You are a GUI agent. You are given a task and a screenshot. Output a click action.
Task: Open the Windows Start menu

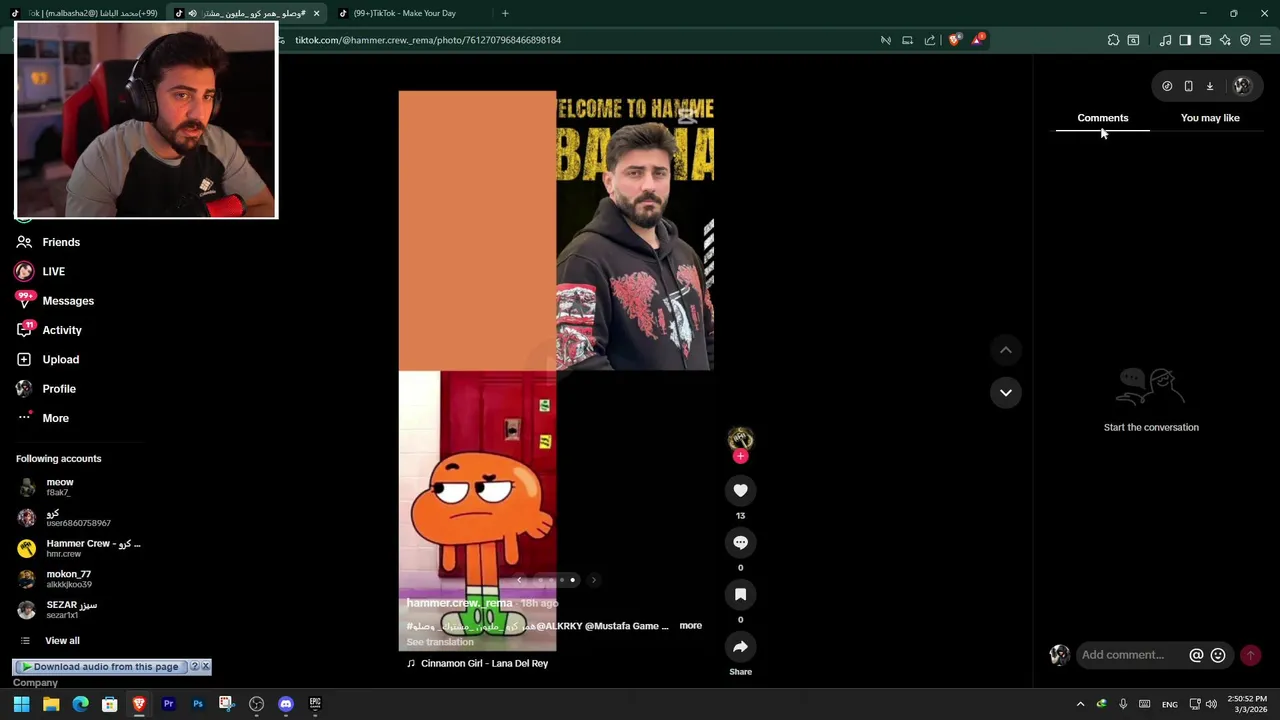coord(21,704)
